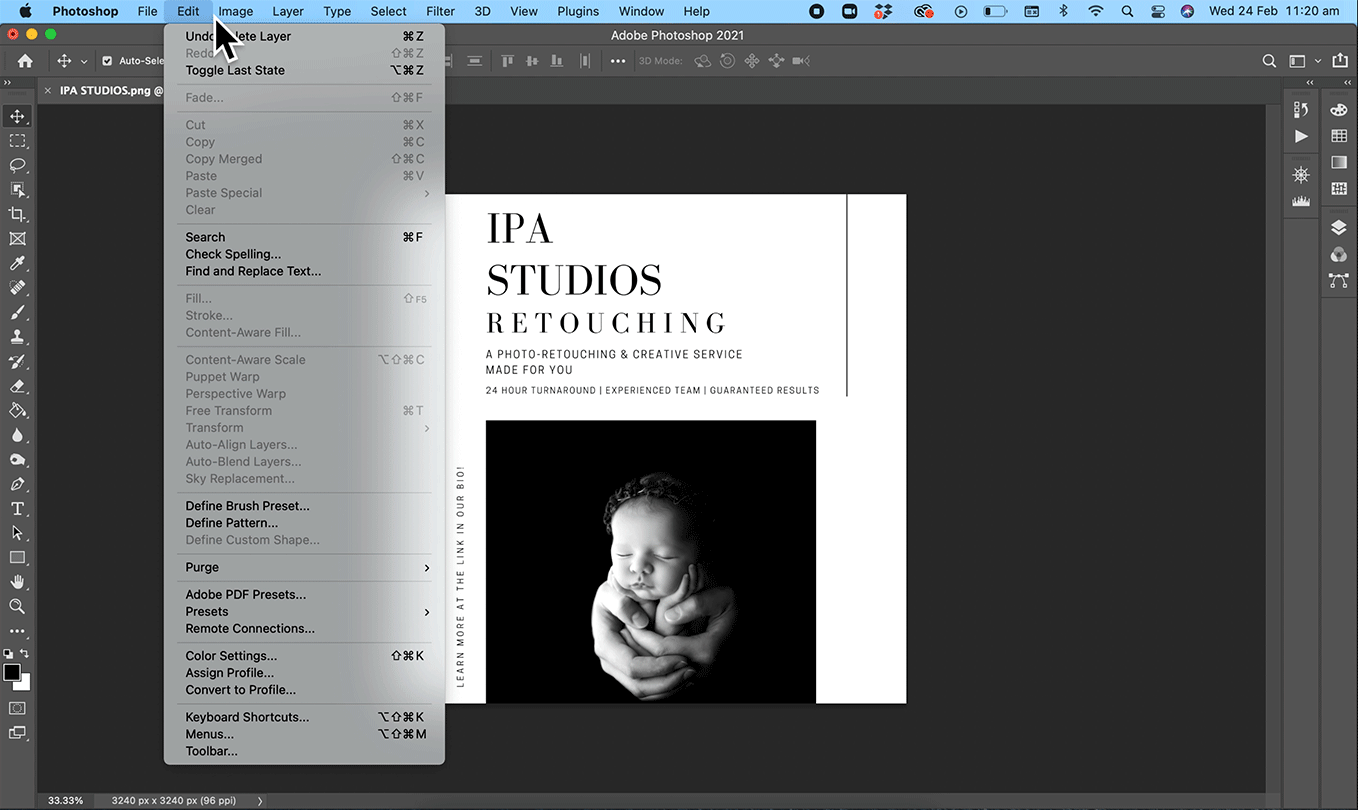
Task: Click the 33.33% zoom level field
Action: click(x=66, y=801)
